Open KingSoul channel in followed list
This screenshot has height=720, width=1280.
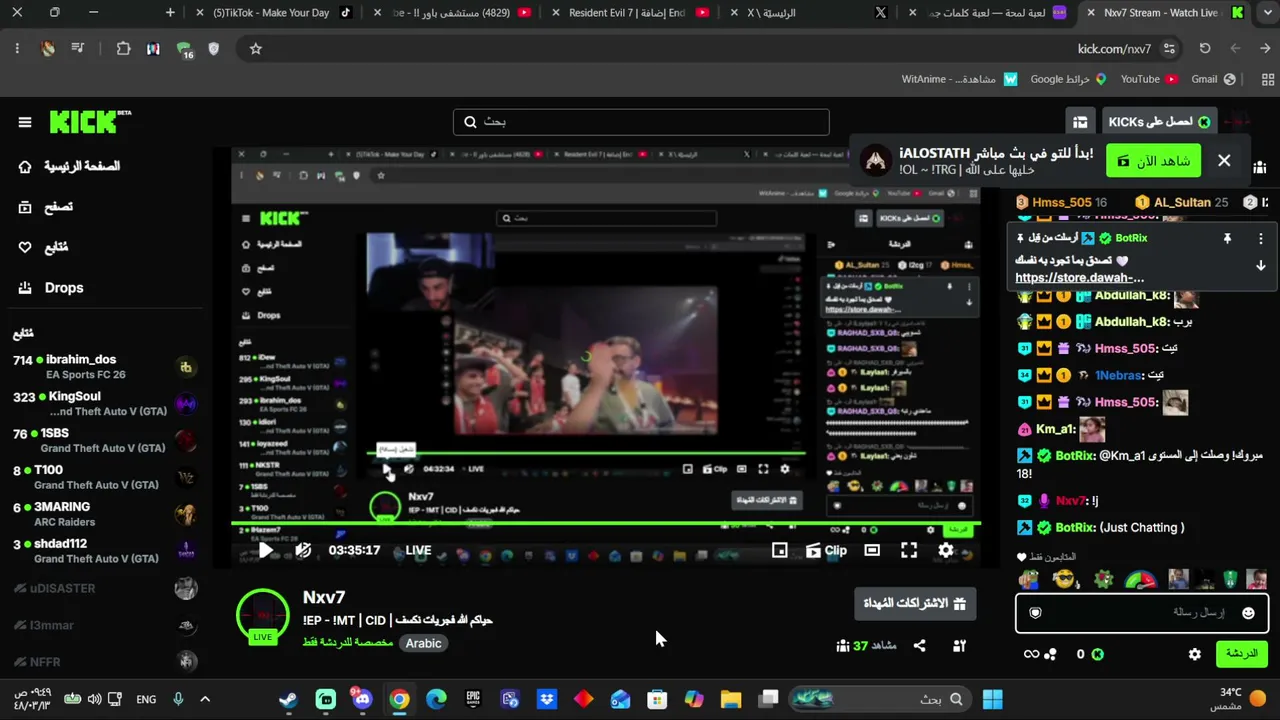click(x=105, y=403)
